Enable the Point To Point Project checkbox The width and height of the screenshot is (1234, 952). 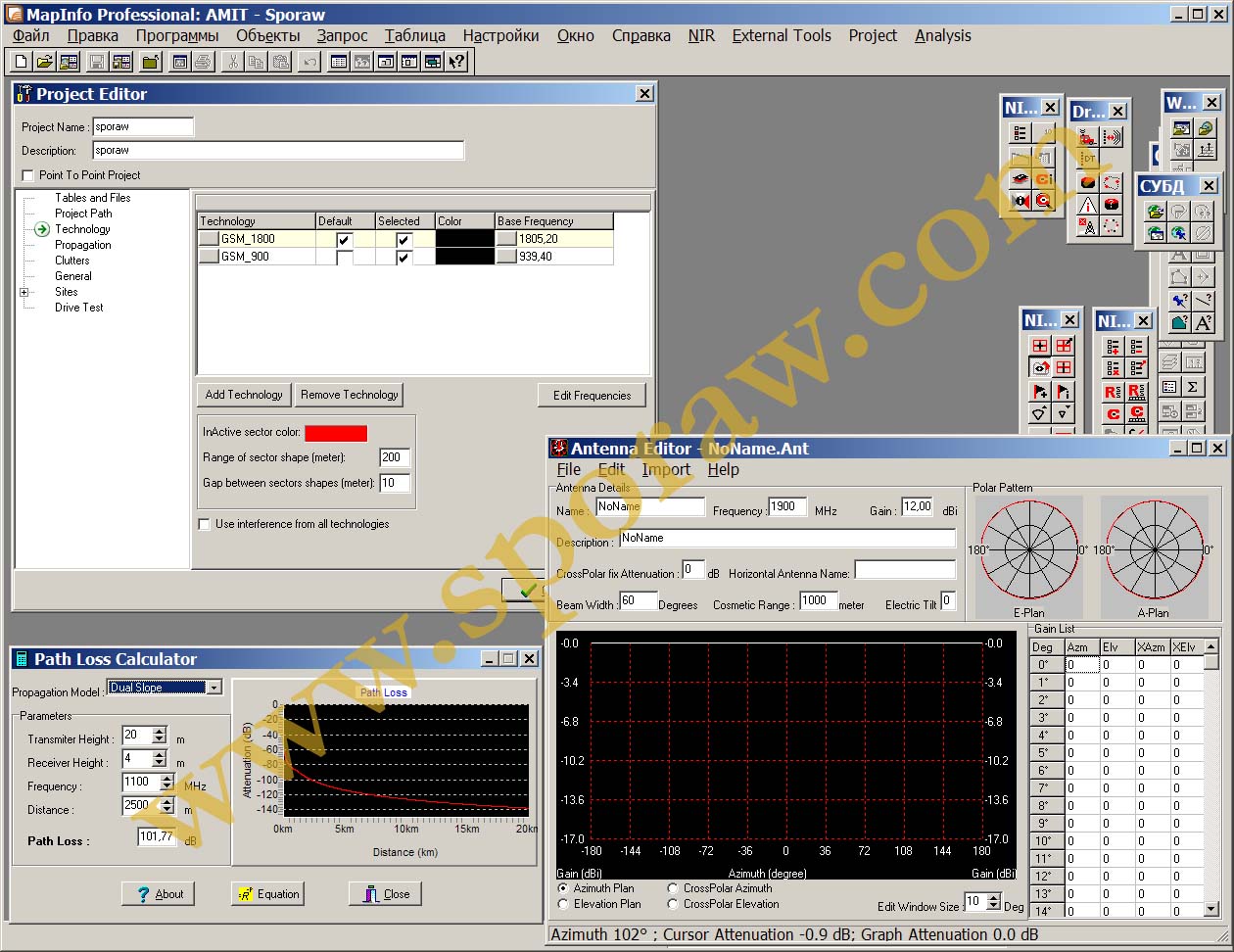(x=27, y=175)
